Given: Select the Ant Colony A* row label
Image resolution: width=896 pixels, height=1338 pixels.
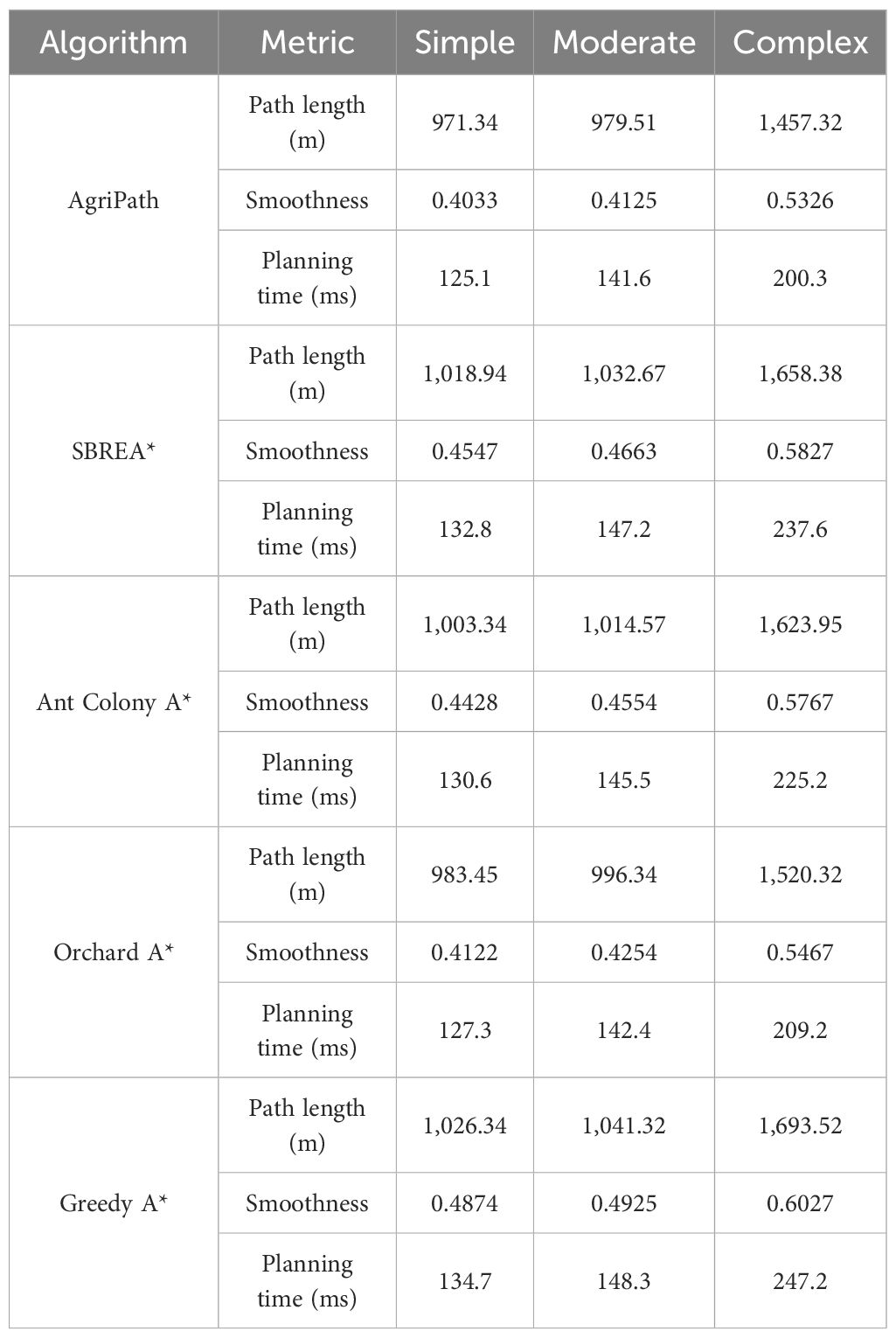Looking at the screenshot, I should 114,702.
